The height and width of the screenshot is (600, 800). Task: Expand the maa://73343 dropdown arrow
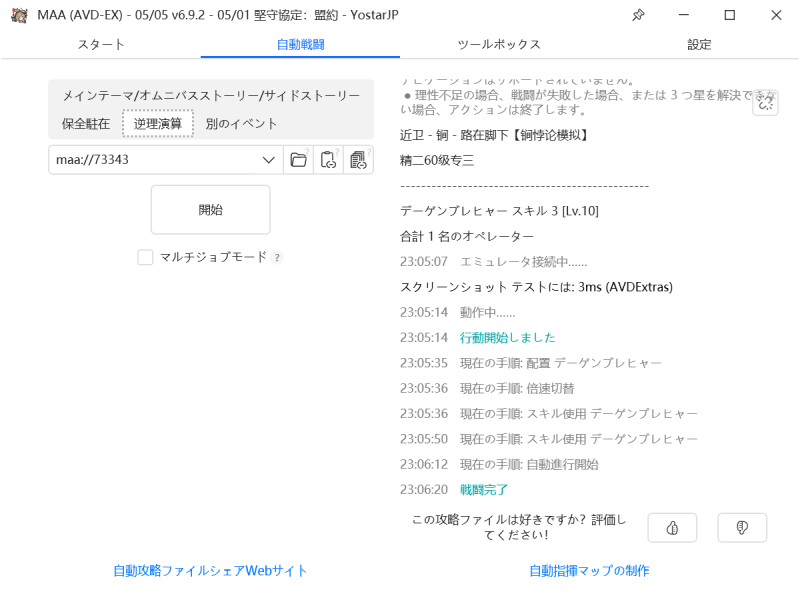point(268,160)
